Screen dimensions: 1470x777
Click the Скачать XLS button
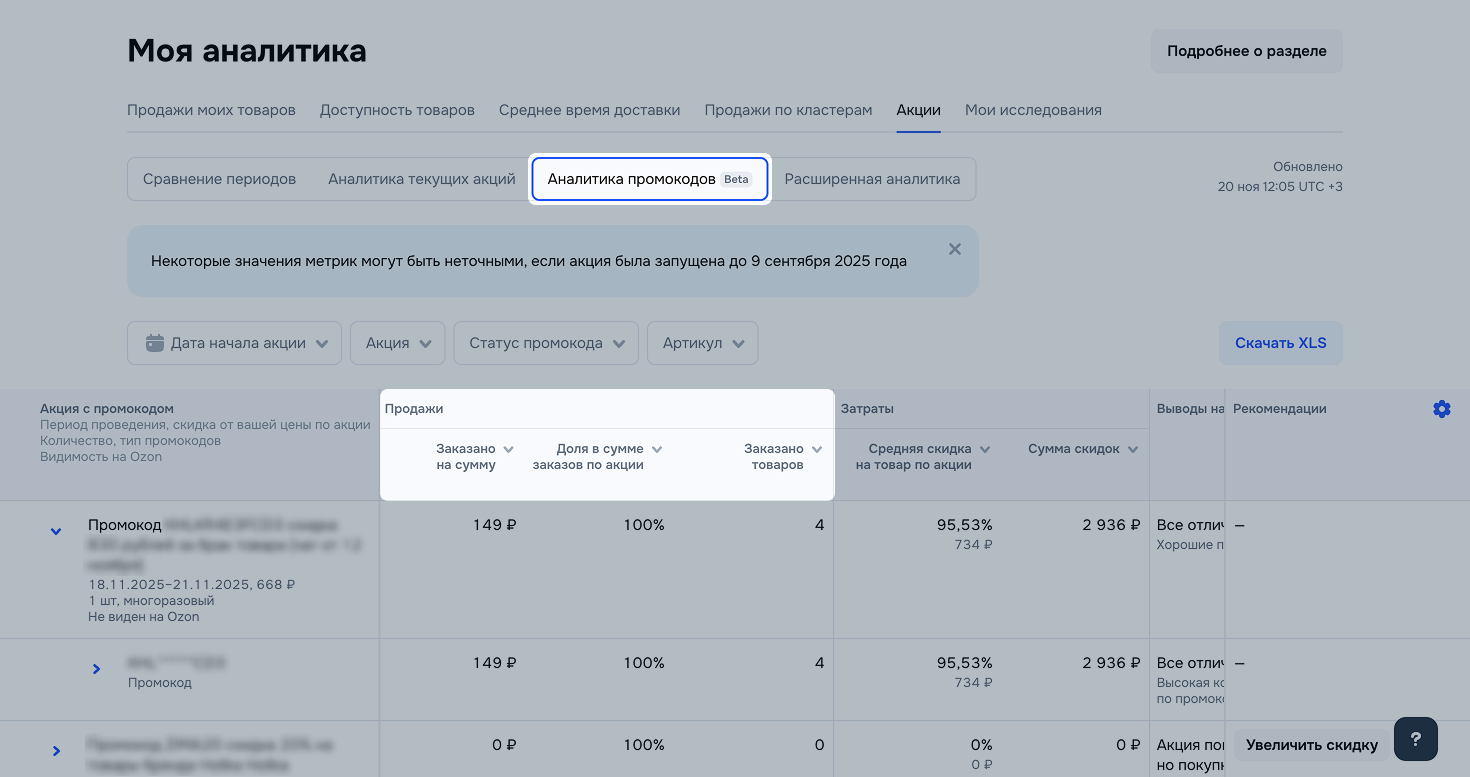point(1280,343)
